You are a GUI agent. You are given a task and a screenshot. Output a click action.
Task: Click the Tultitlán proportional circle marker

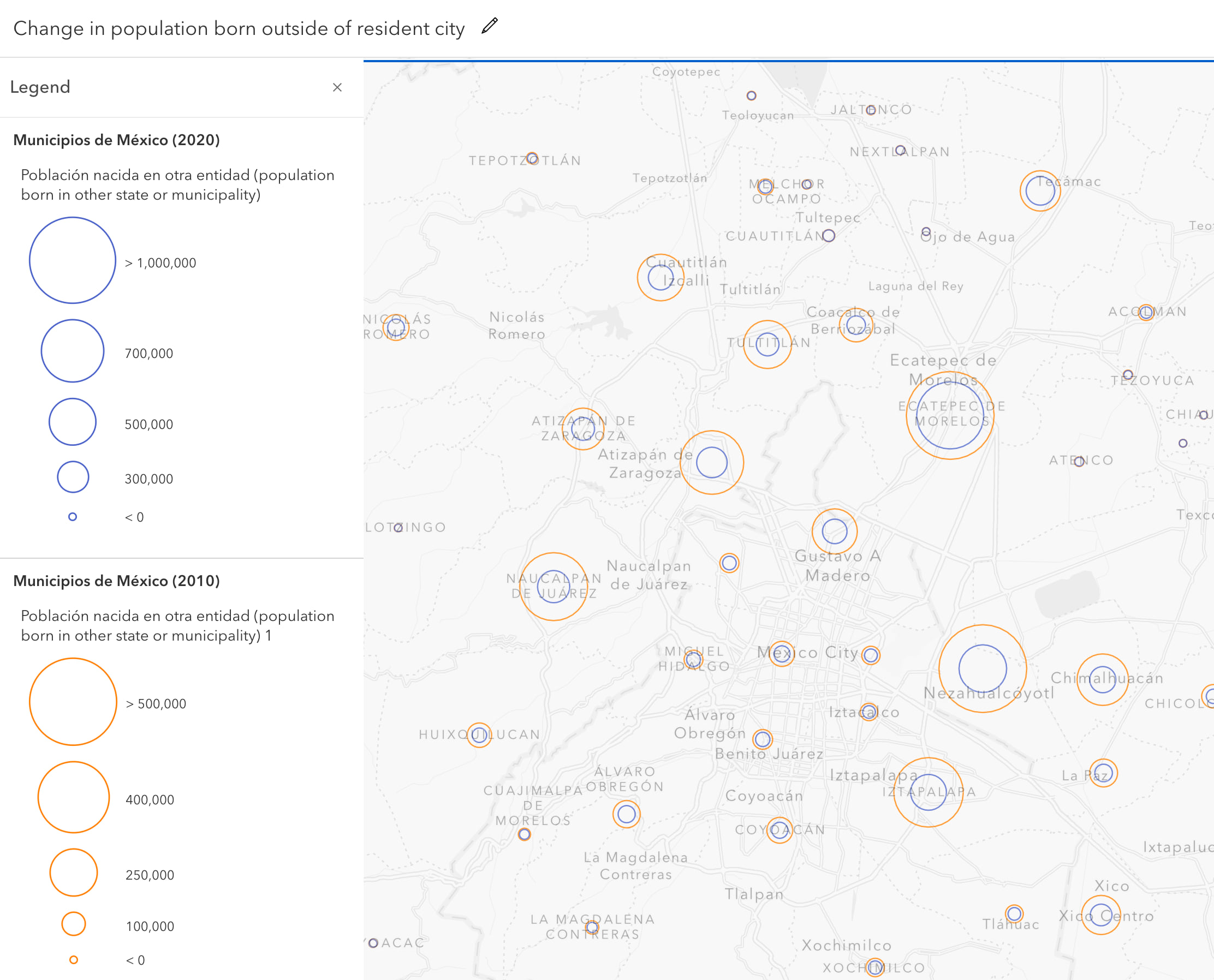767,344
